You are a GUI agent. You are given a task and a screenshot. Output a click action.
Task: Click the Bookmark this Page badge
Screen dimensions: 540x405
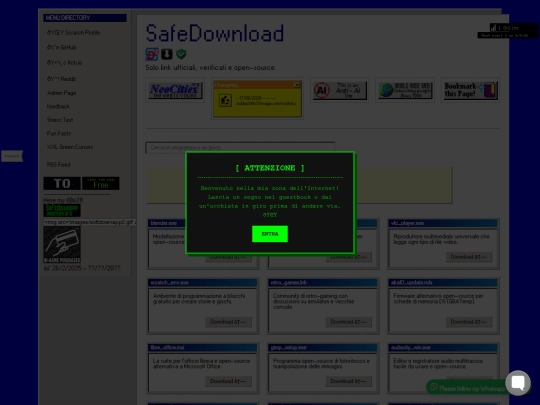(x=470, y=90)
